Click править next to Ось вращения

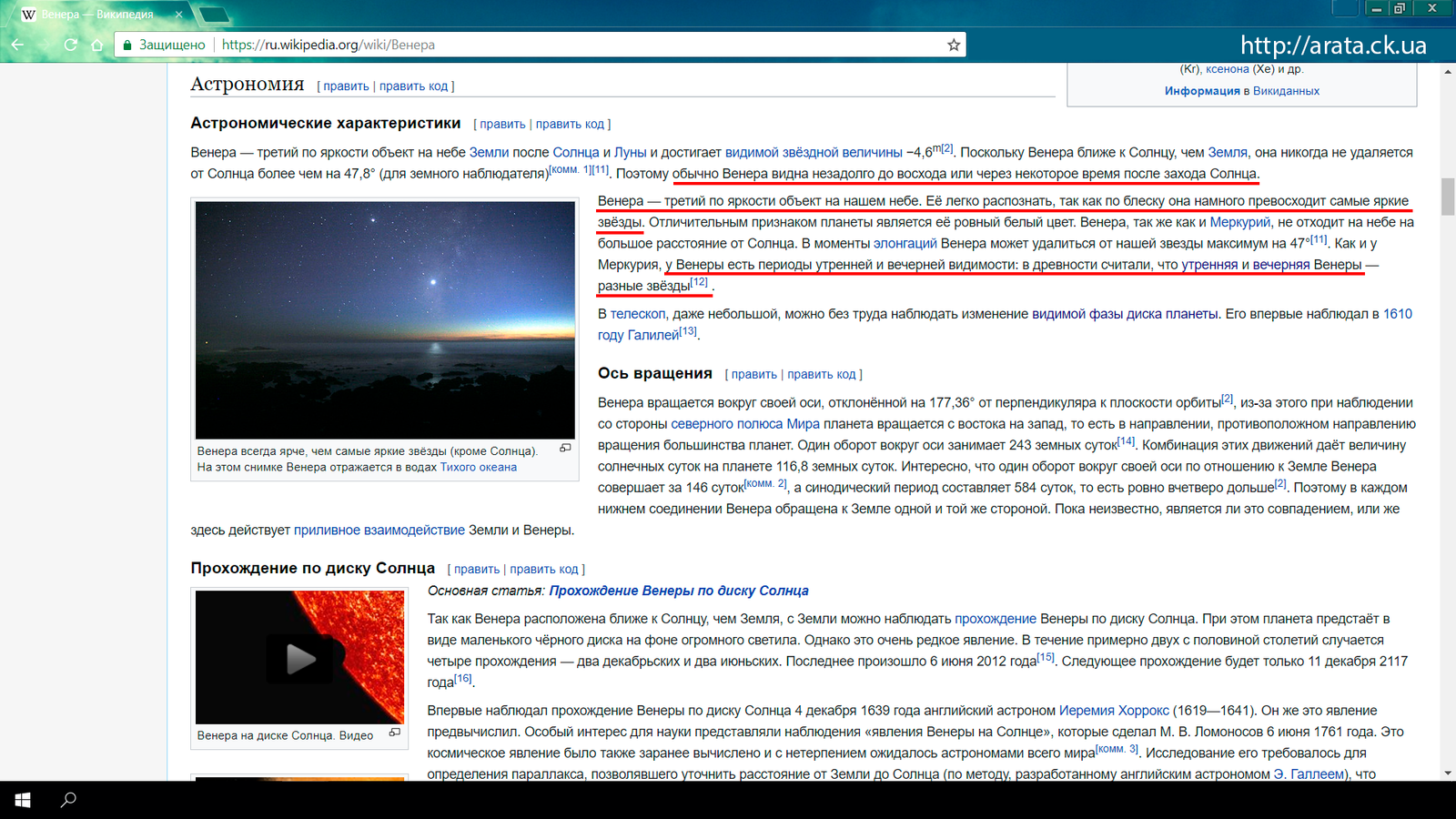[x=754, y=375]
